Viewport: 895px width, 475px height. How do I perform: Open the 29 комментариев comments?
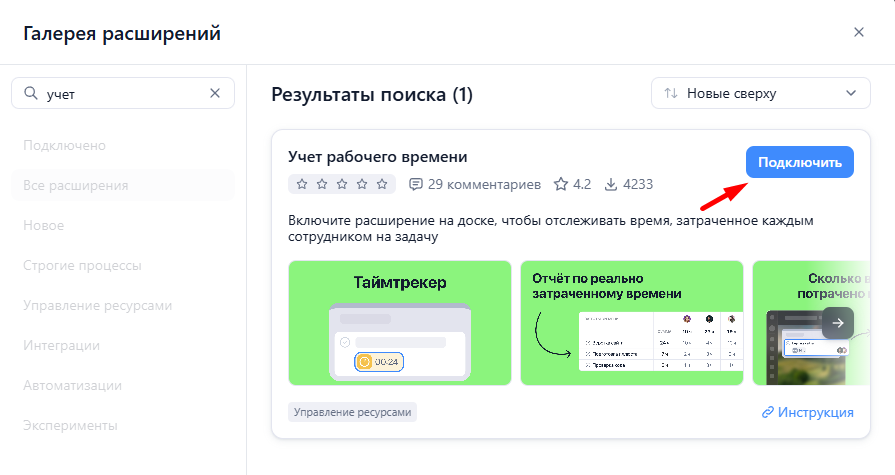[x=475, y=185]
